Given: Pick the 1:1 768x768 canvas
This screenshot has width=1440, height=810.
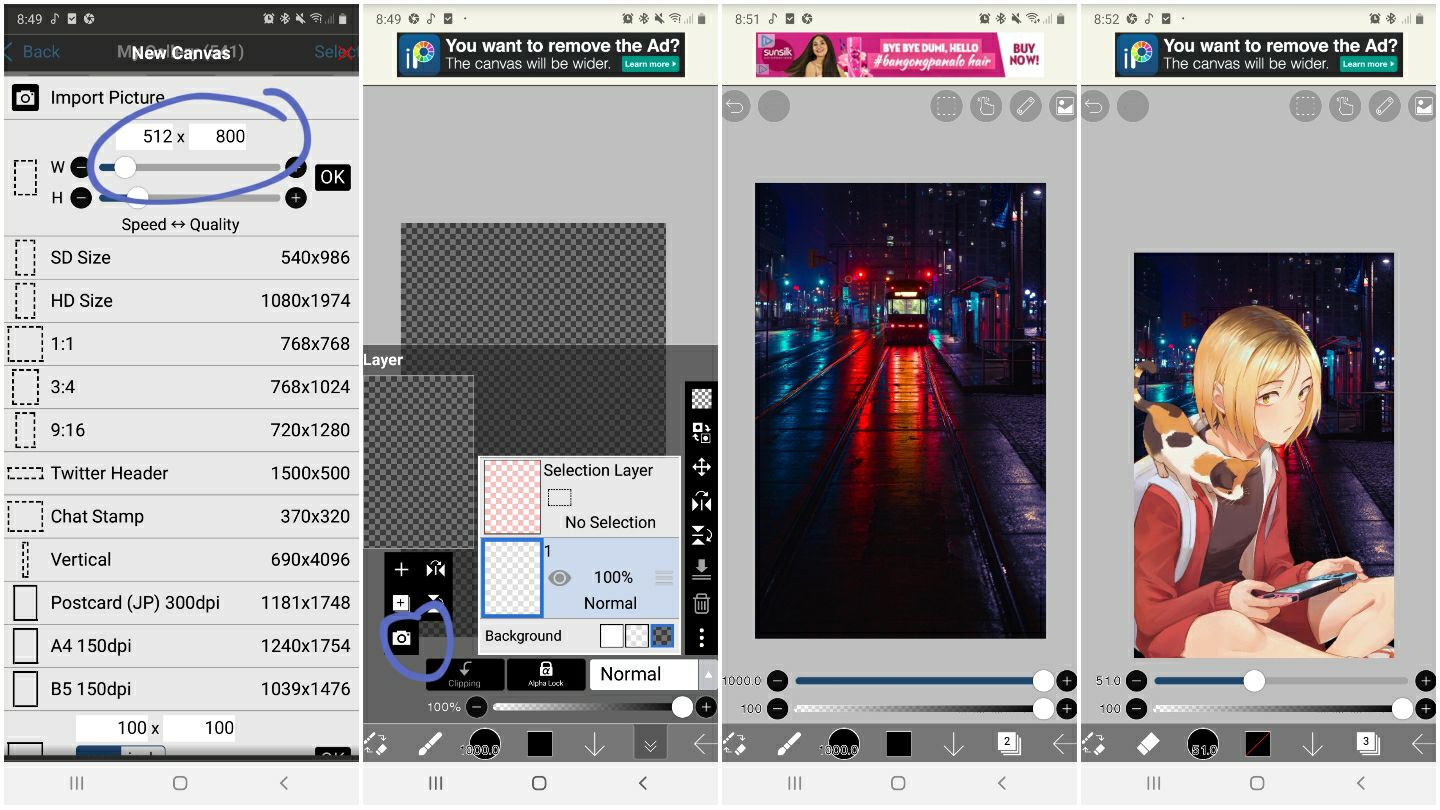Looking at the screenshot, I should tap(181, 344).
